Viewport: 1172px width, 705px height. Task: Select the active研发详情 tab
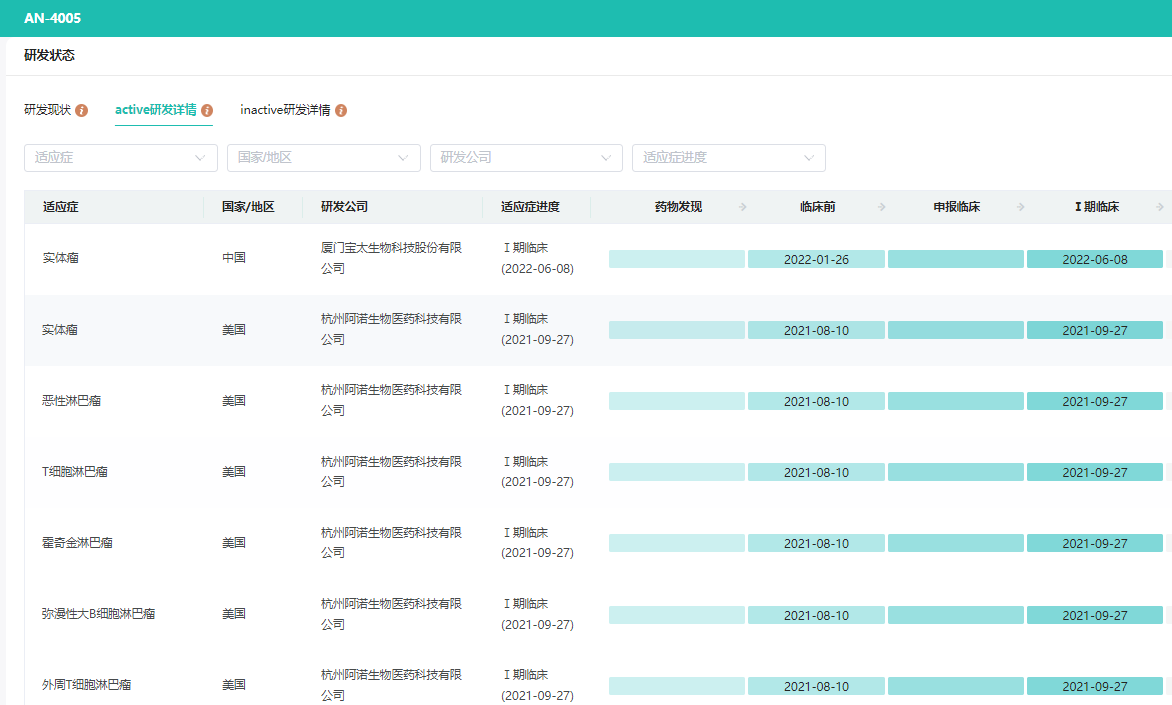156,110
